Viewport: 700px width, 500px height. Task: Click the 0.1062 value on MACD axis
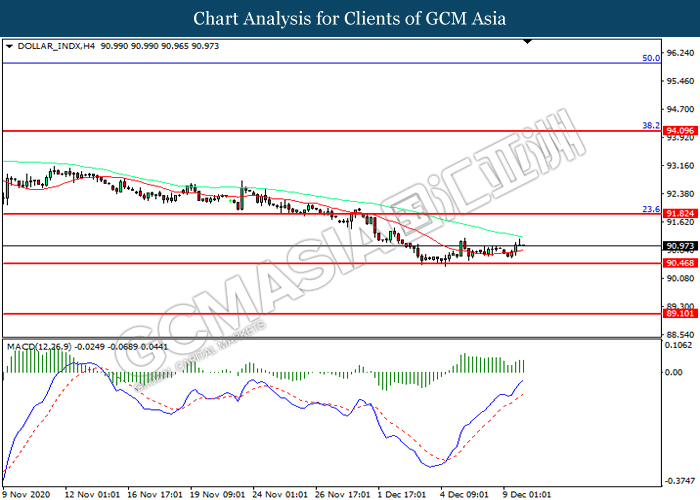[679, 346]
